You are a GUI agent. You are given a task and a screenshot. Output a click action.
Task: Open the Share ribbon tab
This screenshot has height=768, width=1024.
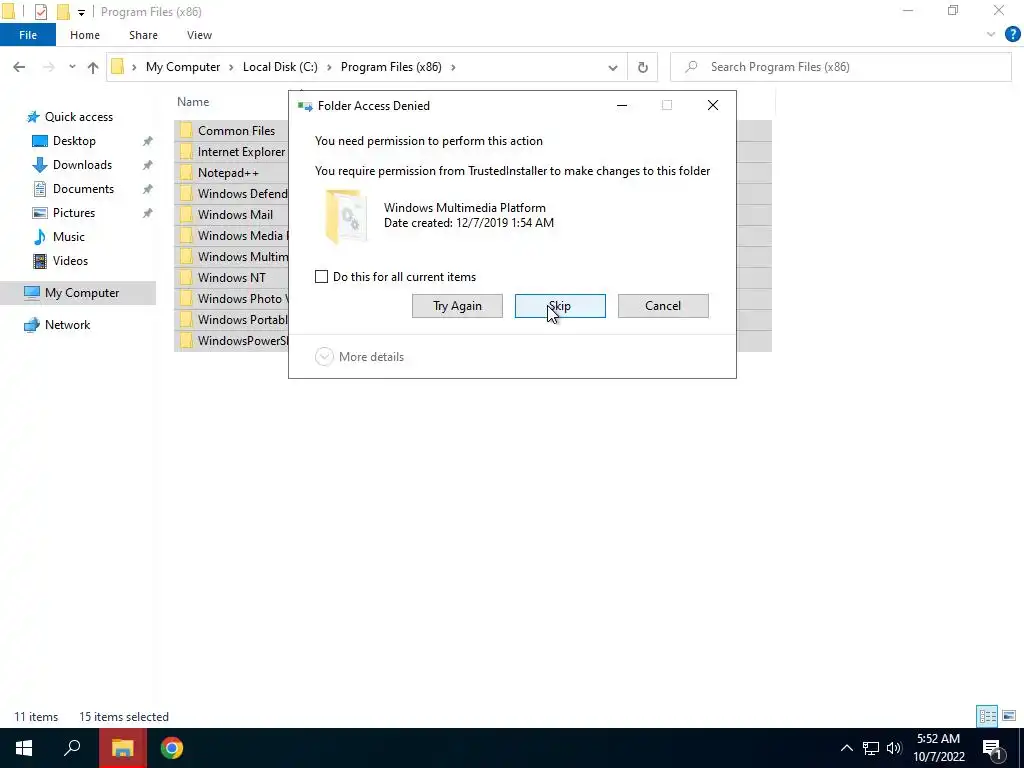coord(143,35)
